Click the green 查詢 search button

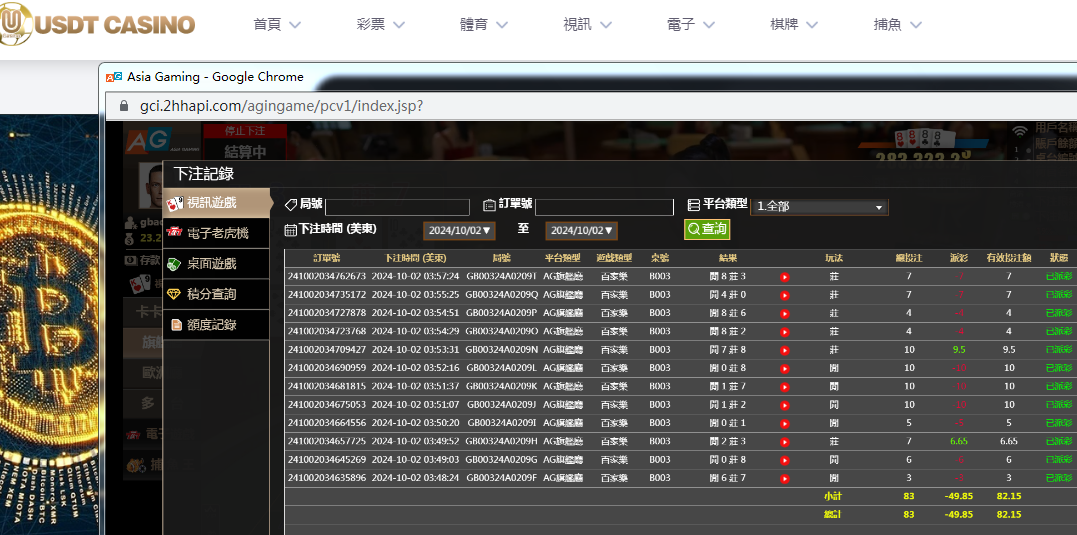707,229
